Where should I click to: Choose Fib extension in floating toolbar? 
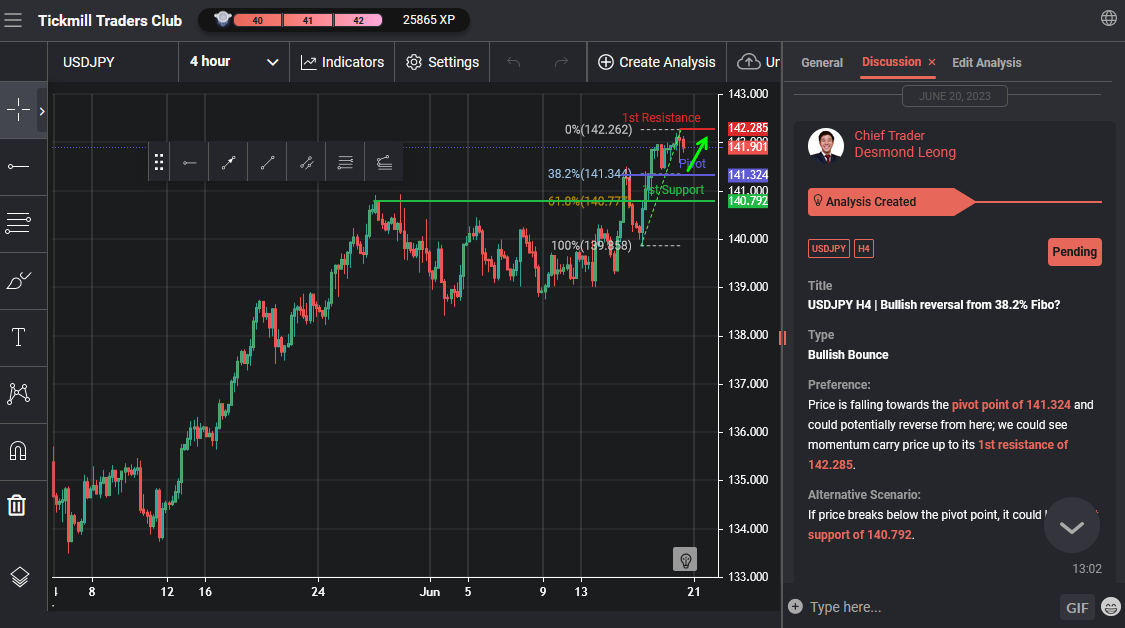pyautogui.click(x=384, y=163)
